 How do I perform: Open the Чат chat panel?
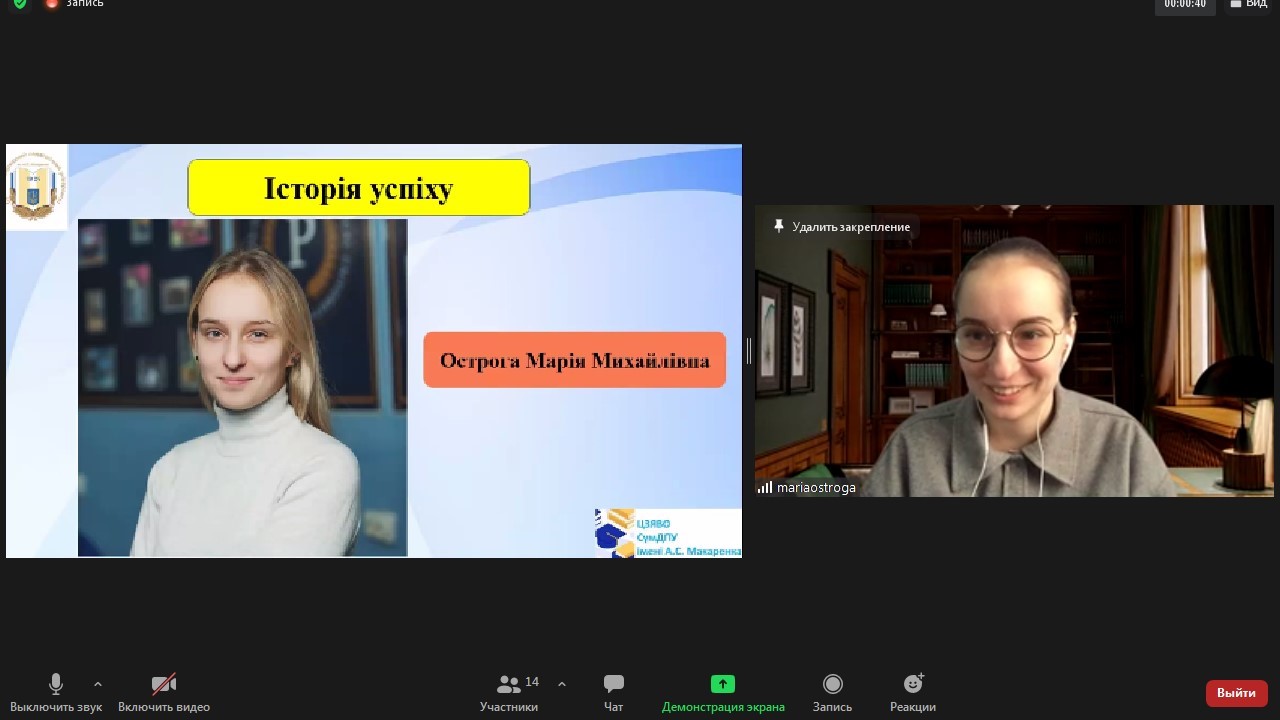click(x=613, y=692)
